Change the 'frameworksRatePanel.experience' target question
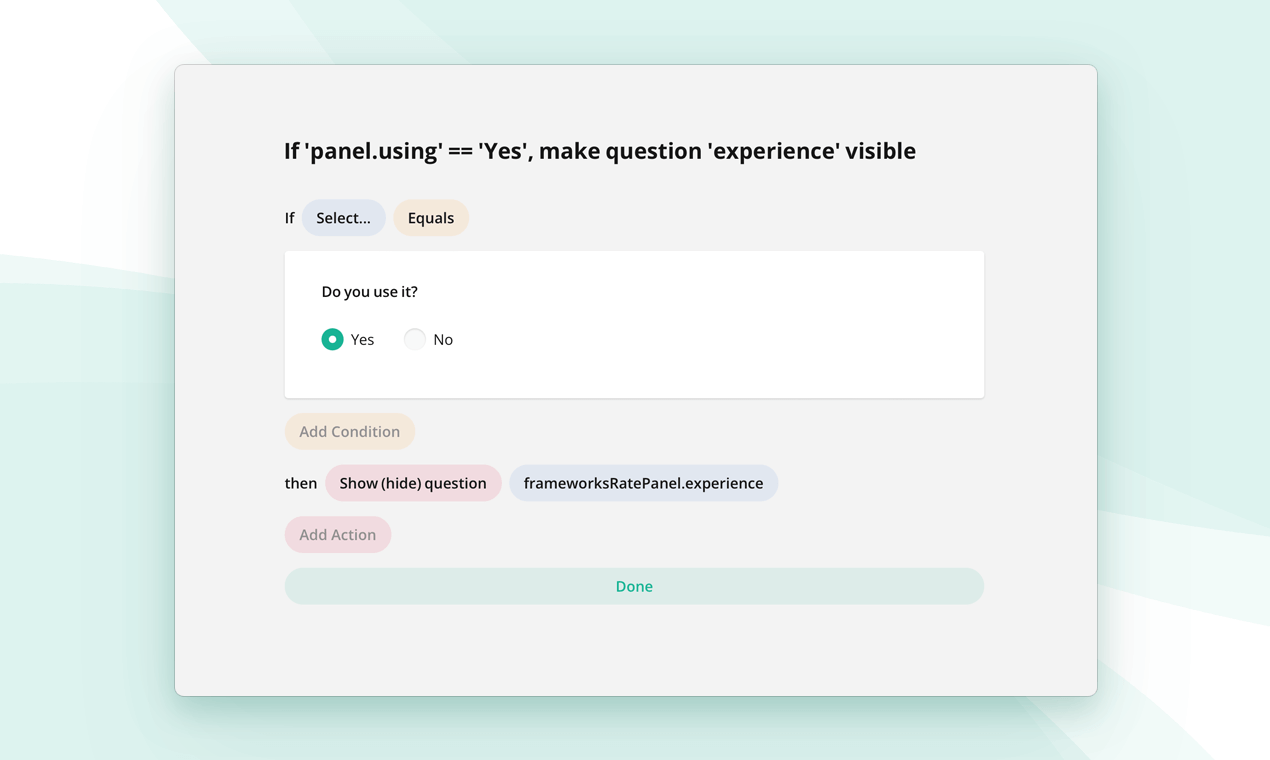The image size is (1270, 760). tap(643, 483)
